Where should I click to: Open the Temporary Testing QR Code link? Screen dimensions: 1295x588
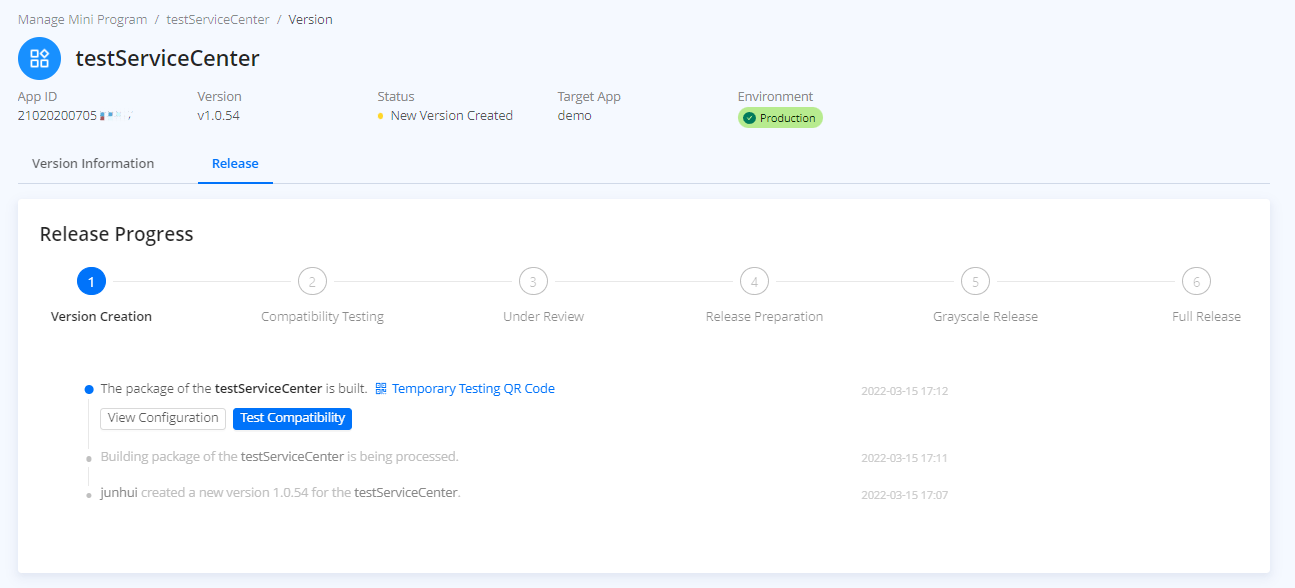(473, 389)
